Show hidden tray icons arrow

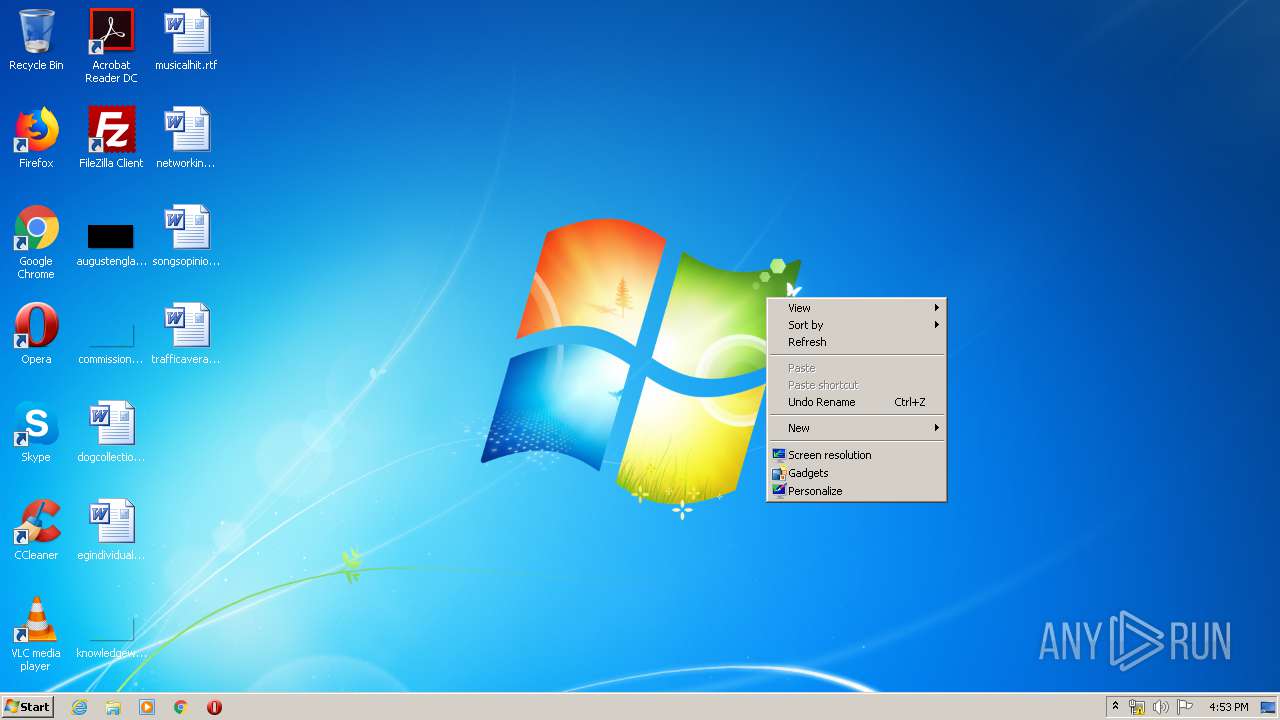pyautogui.click(x=1115, y=707)
